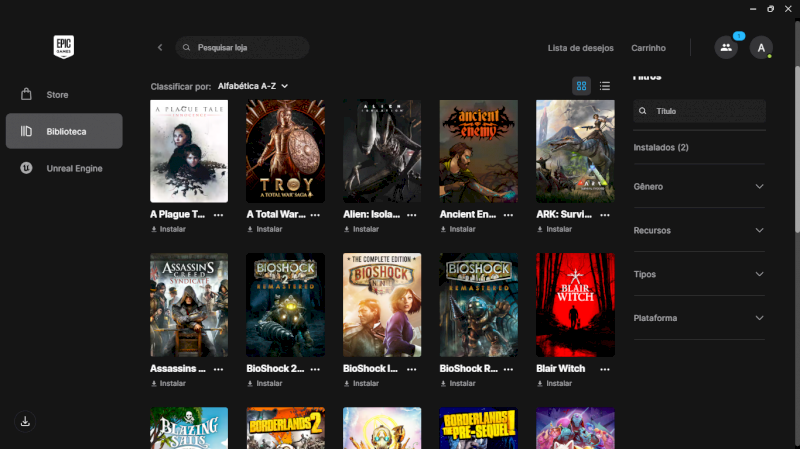The width and height of the screenshot is (800, 449).
Task: Install BioShock 2 Remastered
Action: pyautogui.click(x=265, y=384)
